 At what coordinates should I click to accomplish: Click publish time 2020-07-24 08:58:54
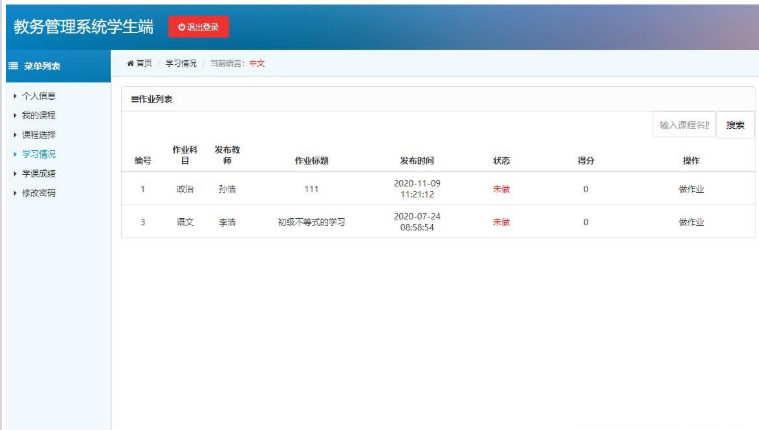point(417,222)
